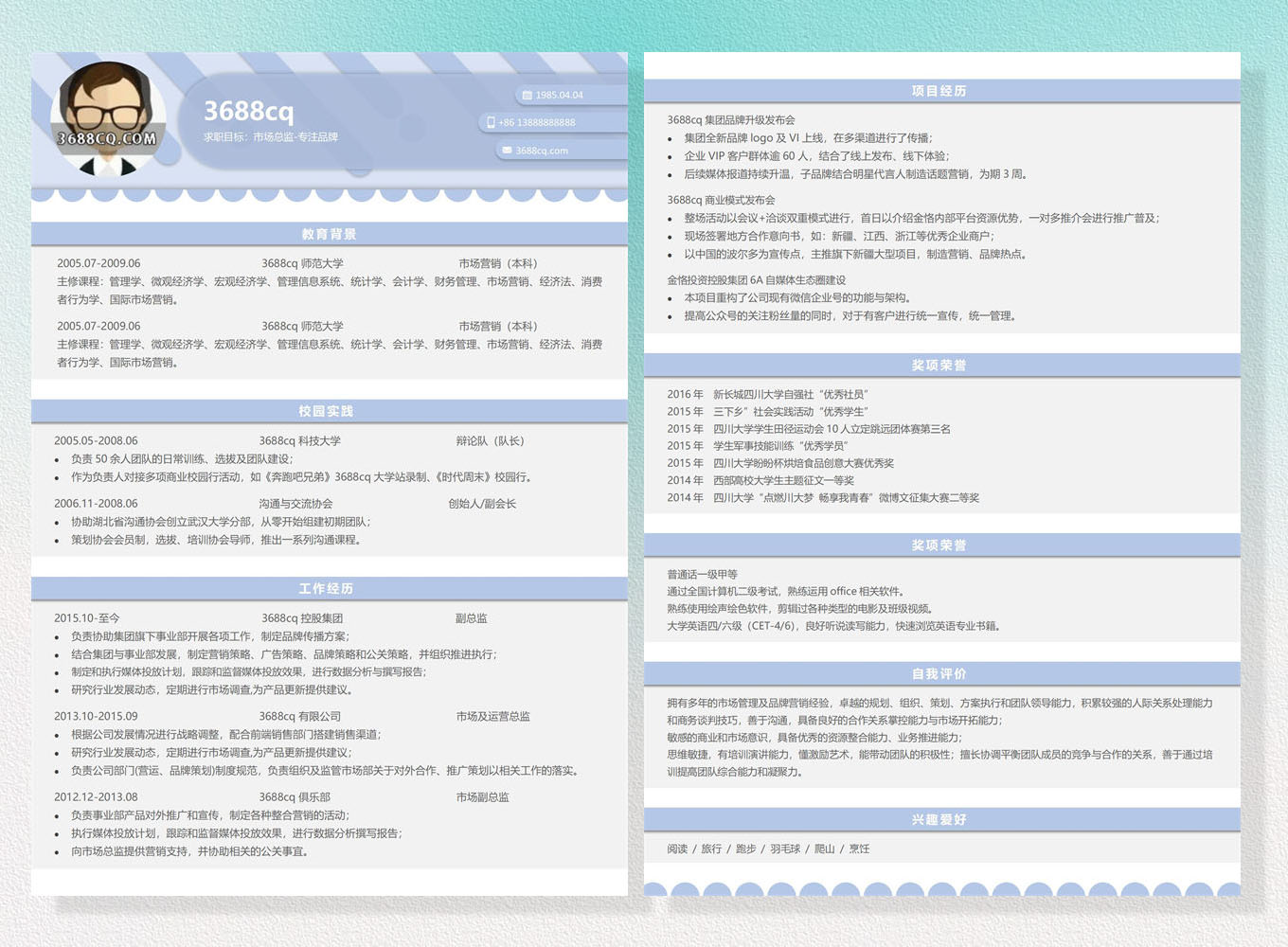Select the large 3688cq name heading
Screen dimensions: 1288x947
[x=248, y=111]
